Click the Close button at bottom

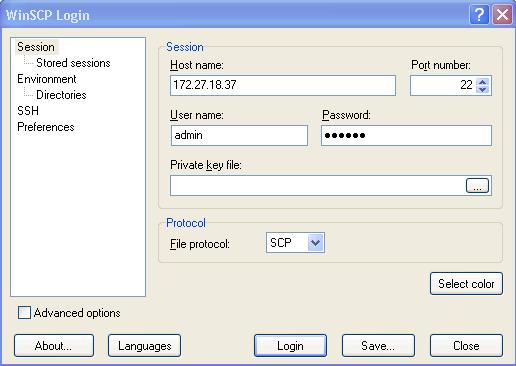tap(466, 346)
